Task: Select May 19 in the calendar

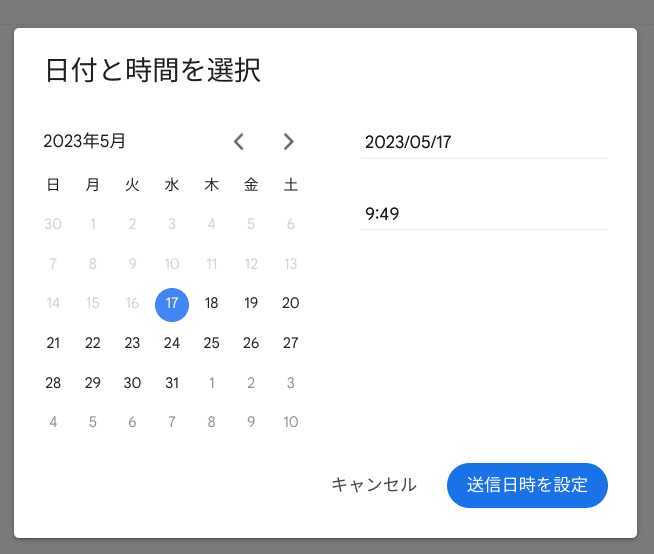Action: pyautogui.click(x=251, y=303)
